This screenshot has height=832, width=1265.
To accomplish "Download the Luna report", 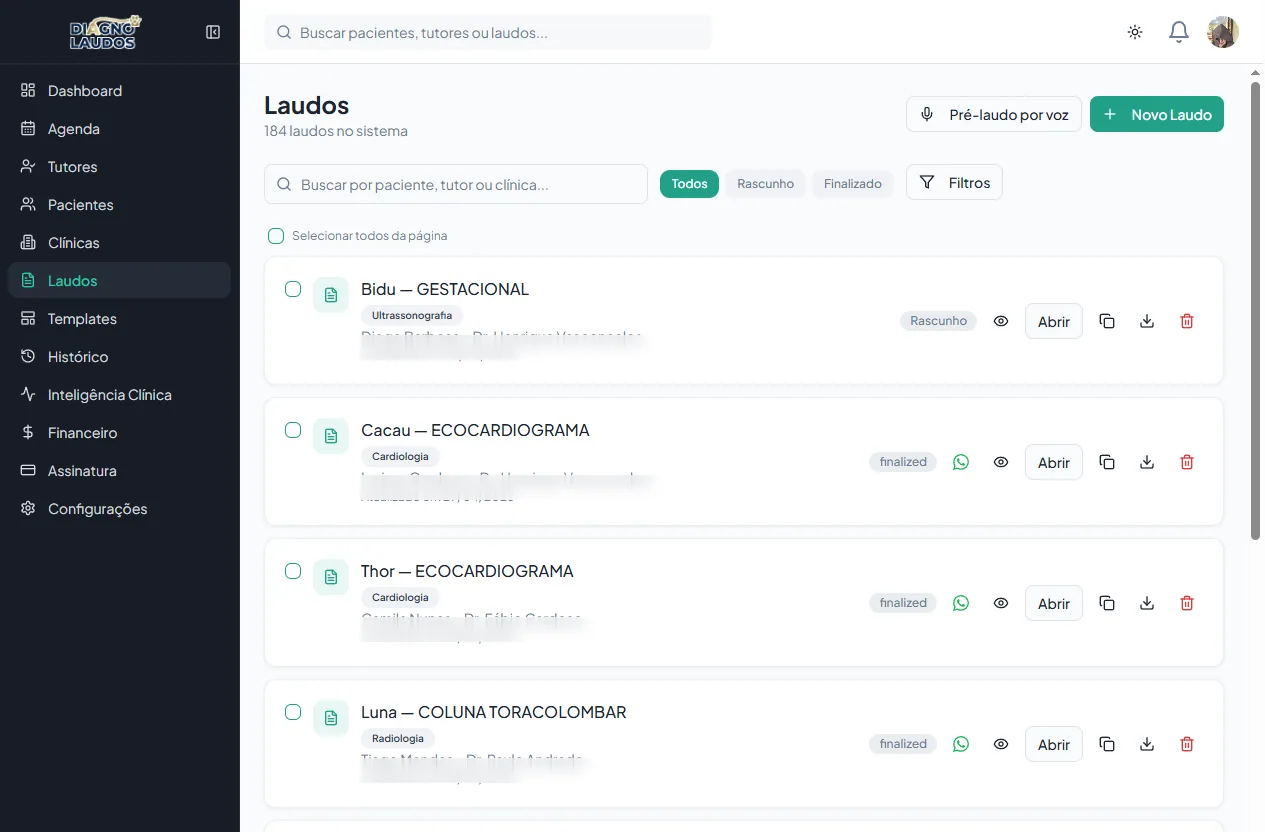I will coord(1147,744).
